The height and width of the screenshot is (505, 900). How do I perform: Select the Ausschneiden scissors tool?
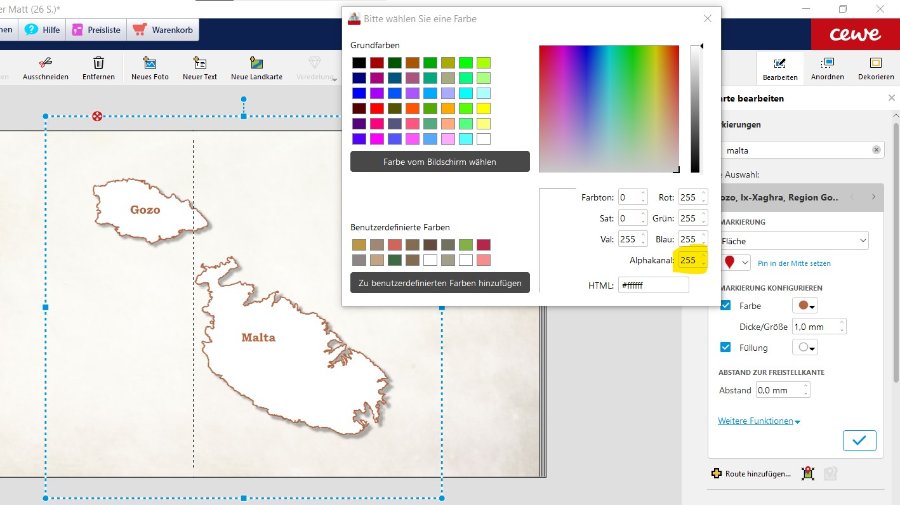click(x=45, y=68)
